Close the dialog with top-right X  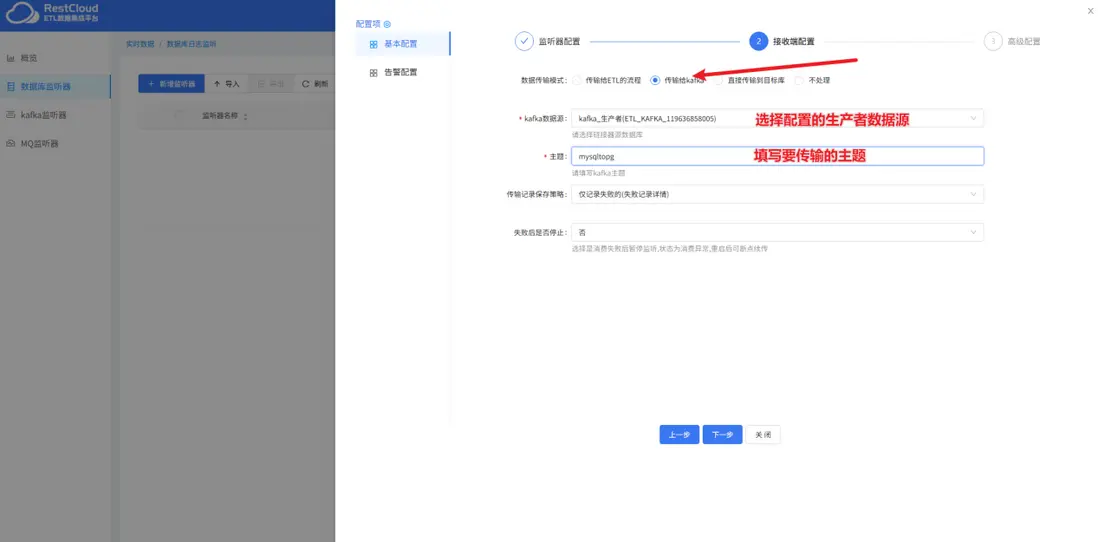point(1090,11)
